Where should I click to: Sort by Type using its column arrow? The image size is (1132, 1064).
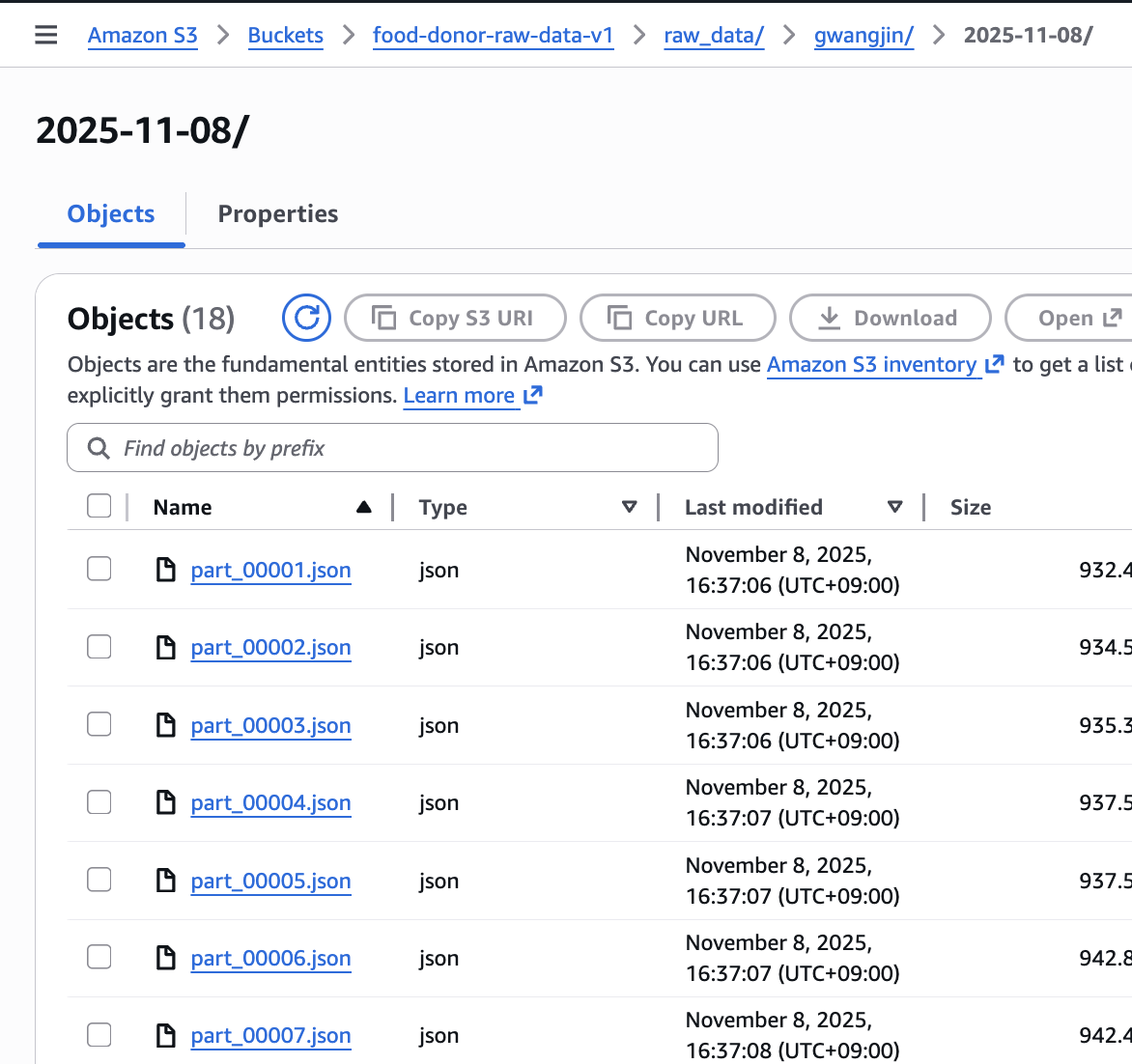pyautogui.click(x=630, y=508)
